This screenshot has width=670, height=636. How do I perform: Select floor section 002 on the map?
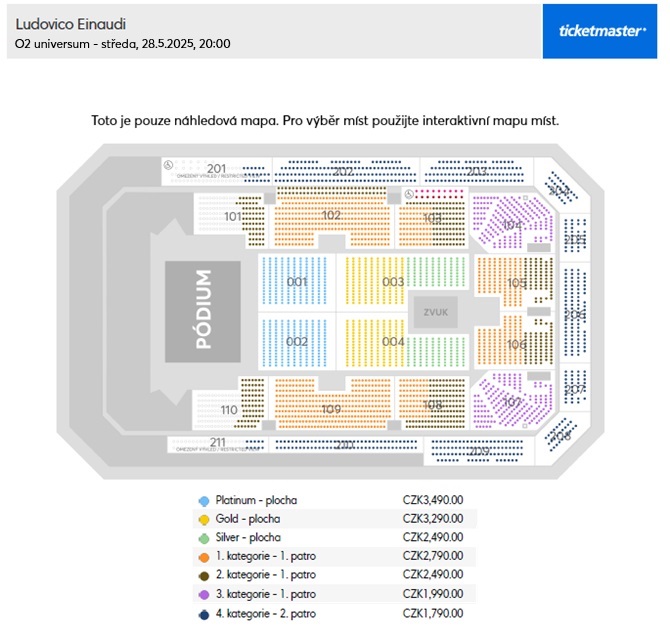[296, 342]
